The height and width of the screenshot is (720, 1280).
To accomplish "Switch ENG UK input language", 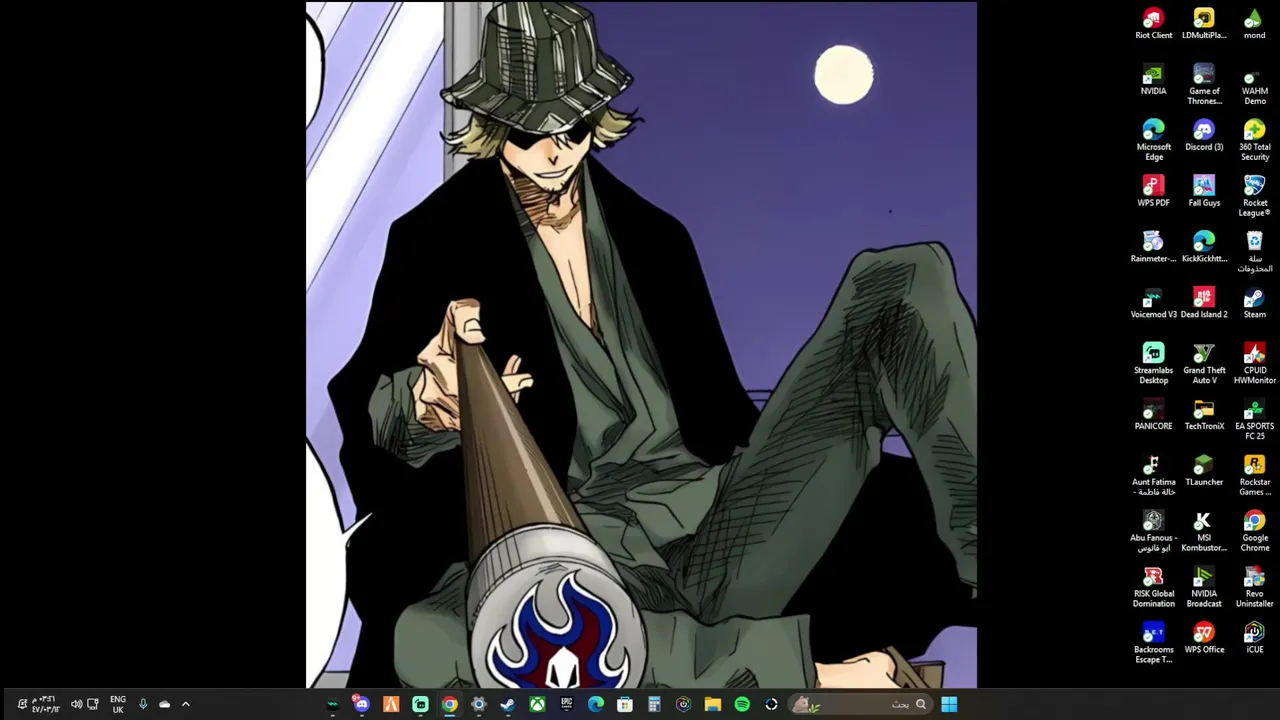I will click(118, 704).
